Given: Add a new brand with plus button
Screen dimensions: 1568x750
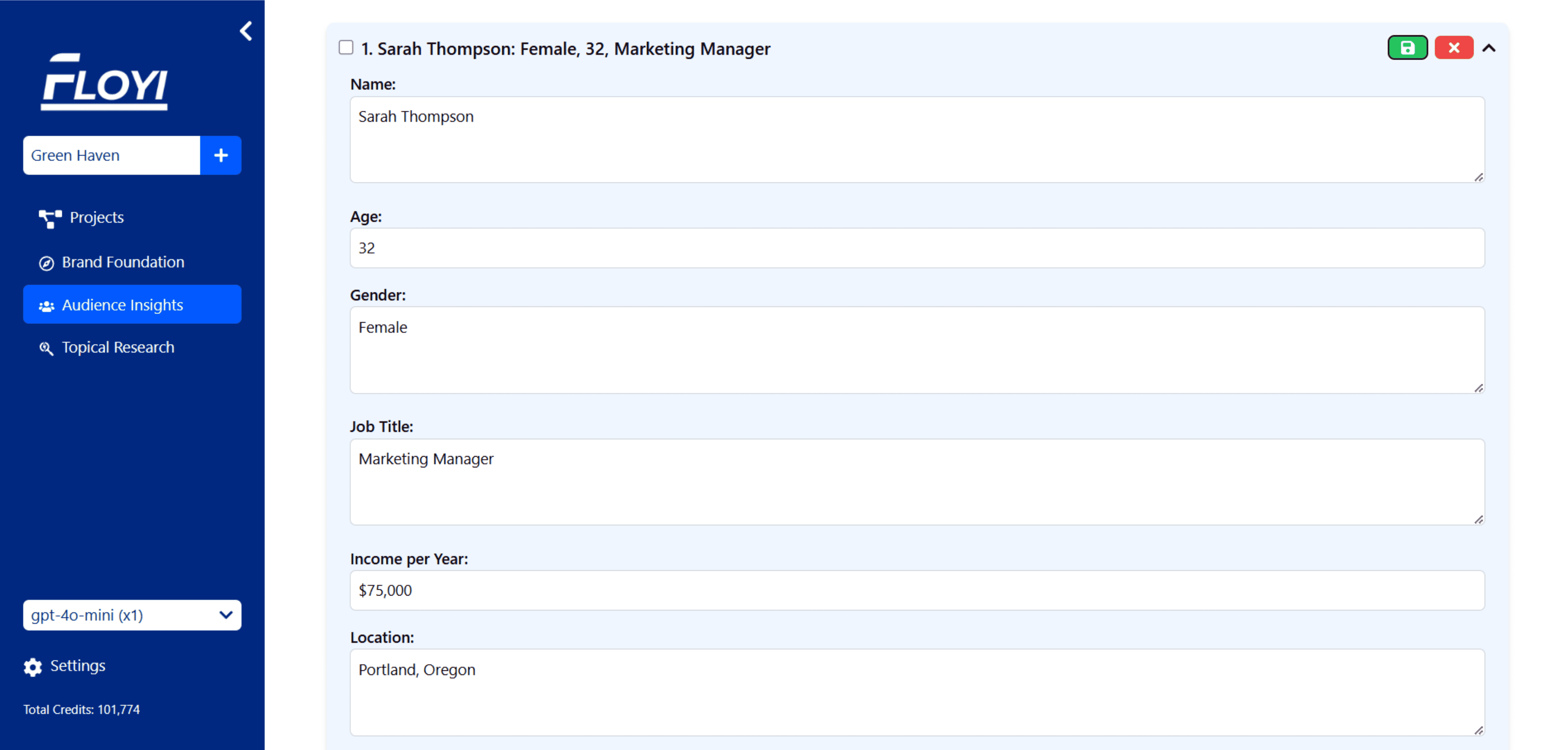Looking at the screenshot, I should pos(221,155).
